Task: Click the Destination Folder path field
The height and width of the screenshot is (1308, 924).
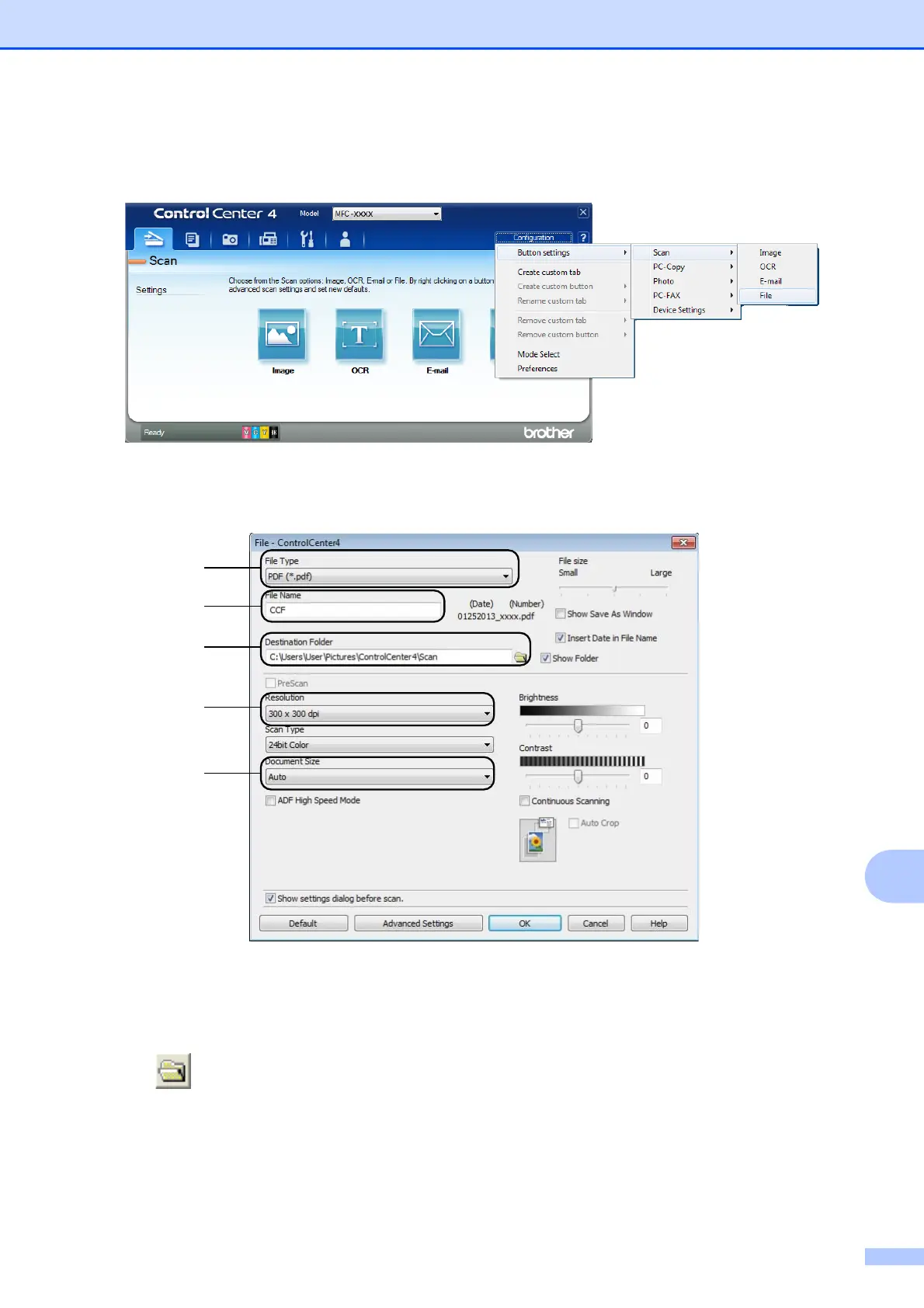Action: coord(388,657)
